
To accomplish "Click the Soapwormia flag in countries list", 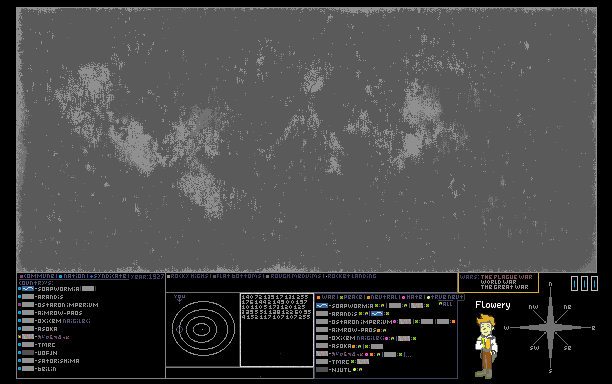I will click(28, 289).
